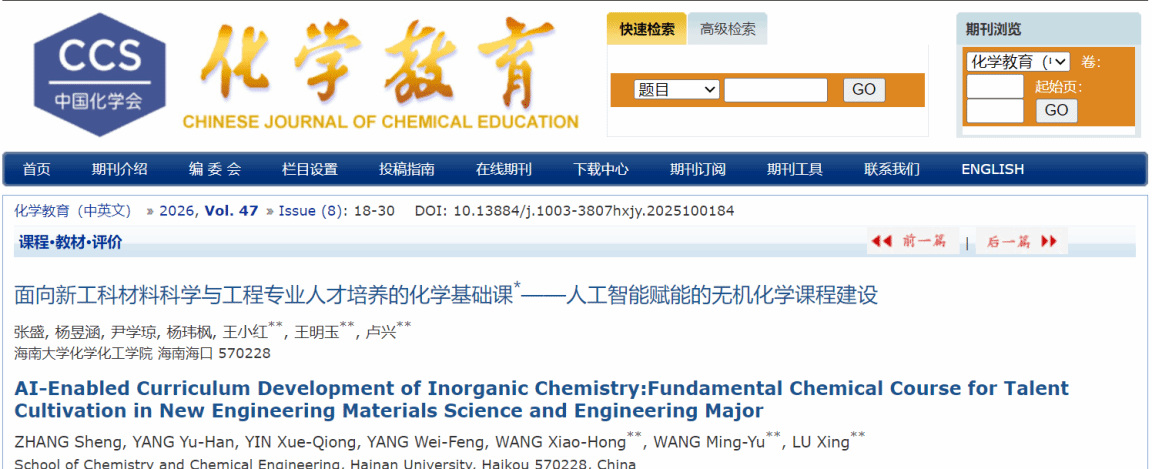Click 化学教育（中英文）breadcrumb link
Viewport: 1152px width, 469px height.
point(73,211)
